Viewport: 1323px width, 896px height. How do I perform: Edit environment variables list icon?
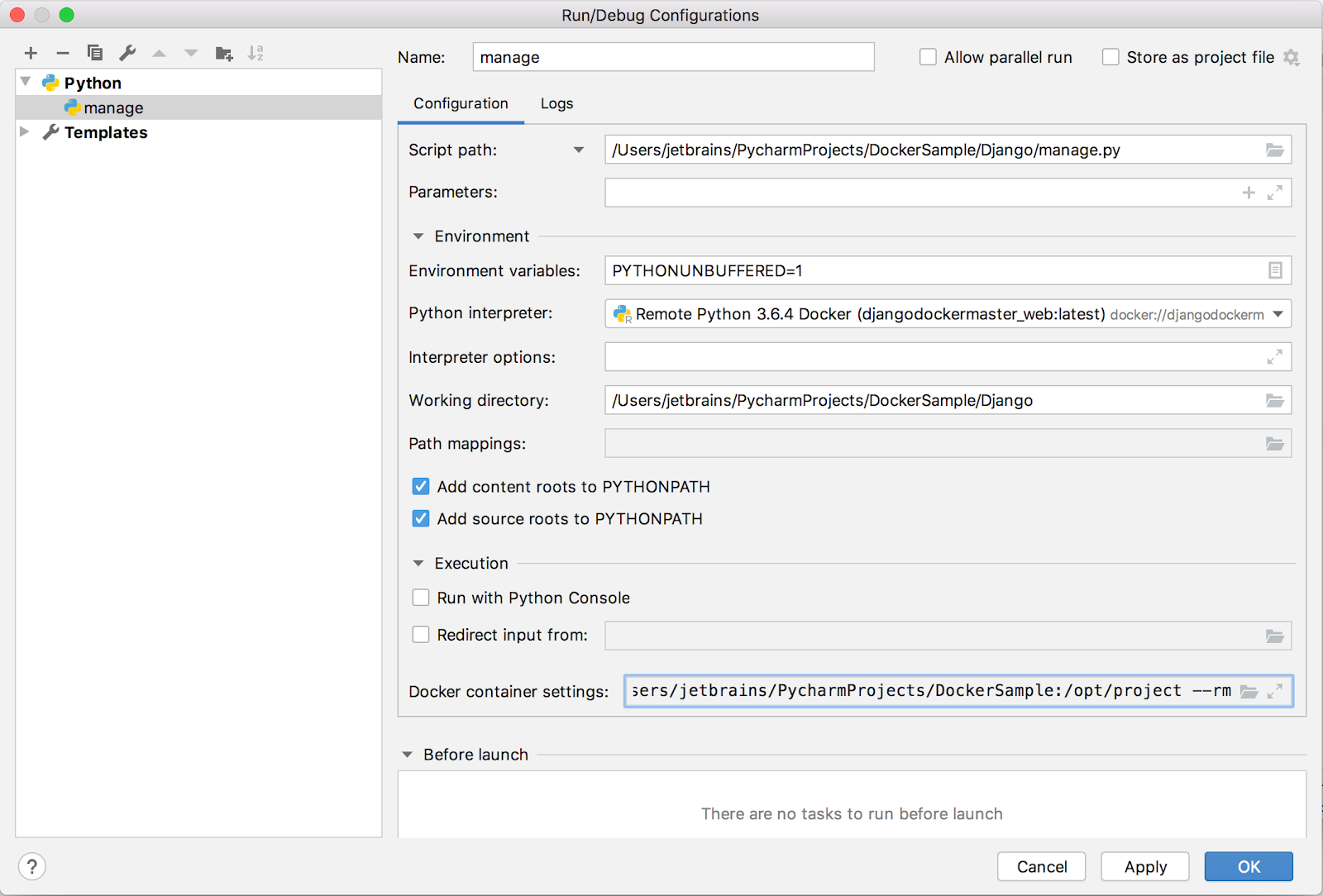[1275, 270]
